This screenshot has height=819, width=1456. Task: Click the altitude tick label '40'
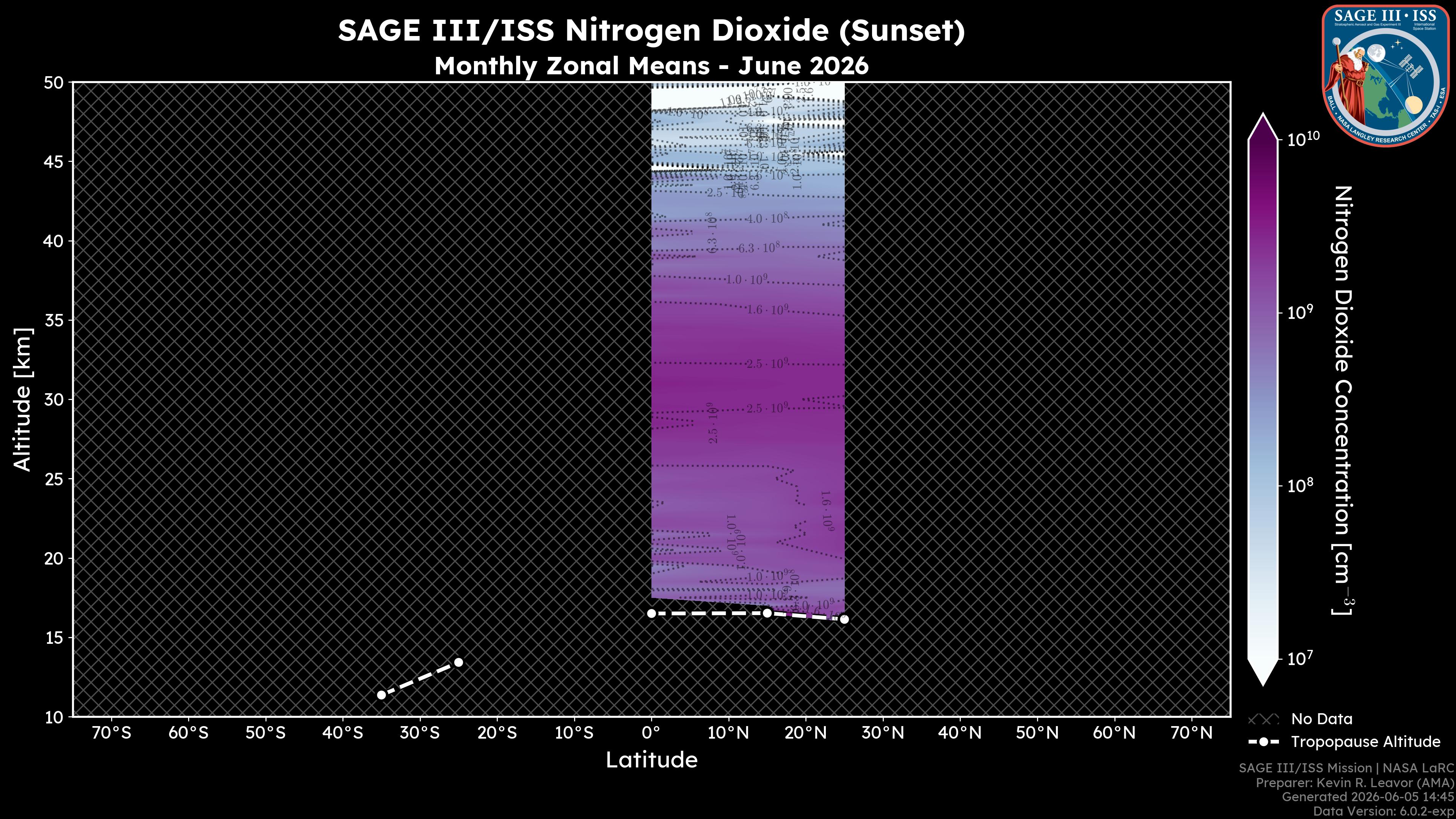[54, 242]
